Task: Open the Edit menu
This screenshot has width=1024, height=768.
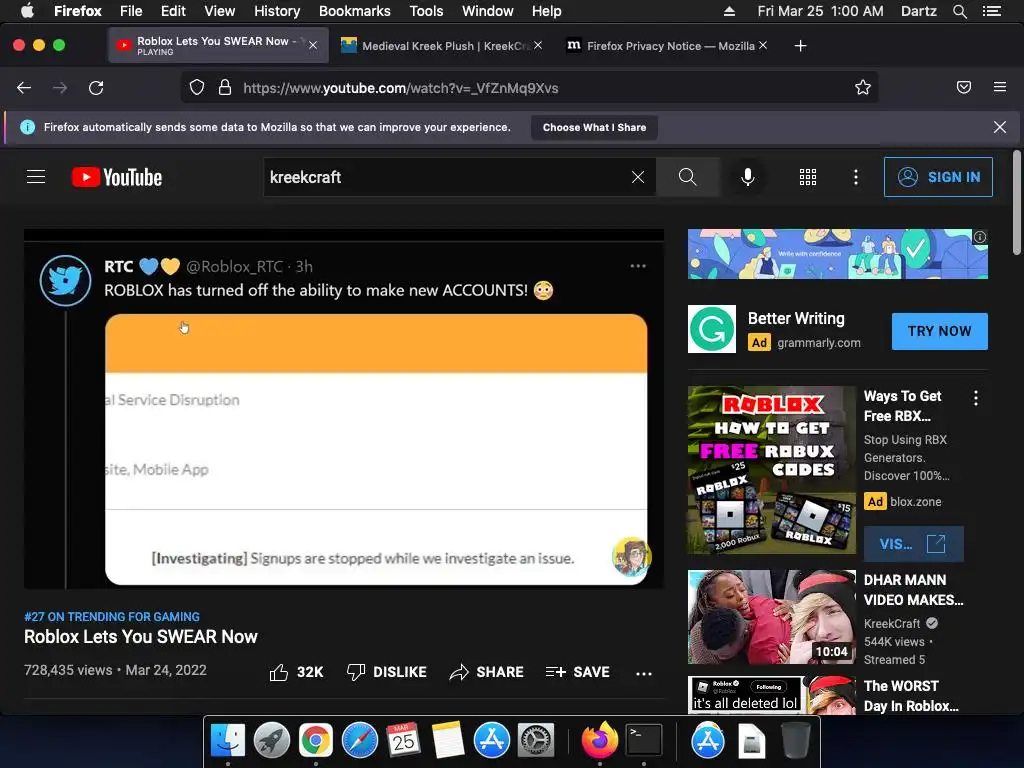Action: click(x=173, y=11)
